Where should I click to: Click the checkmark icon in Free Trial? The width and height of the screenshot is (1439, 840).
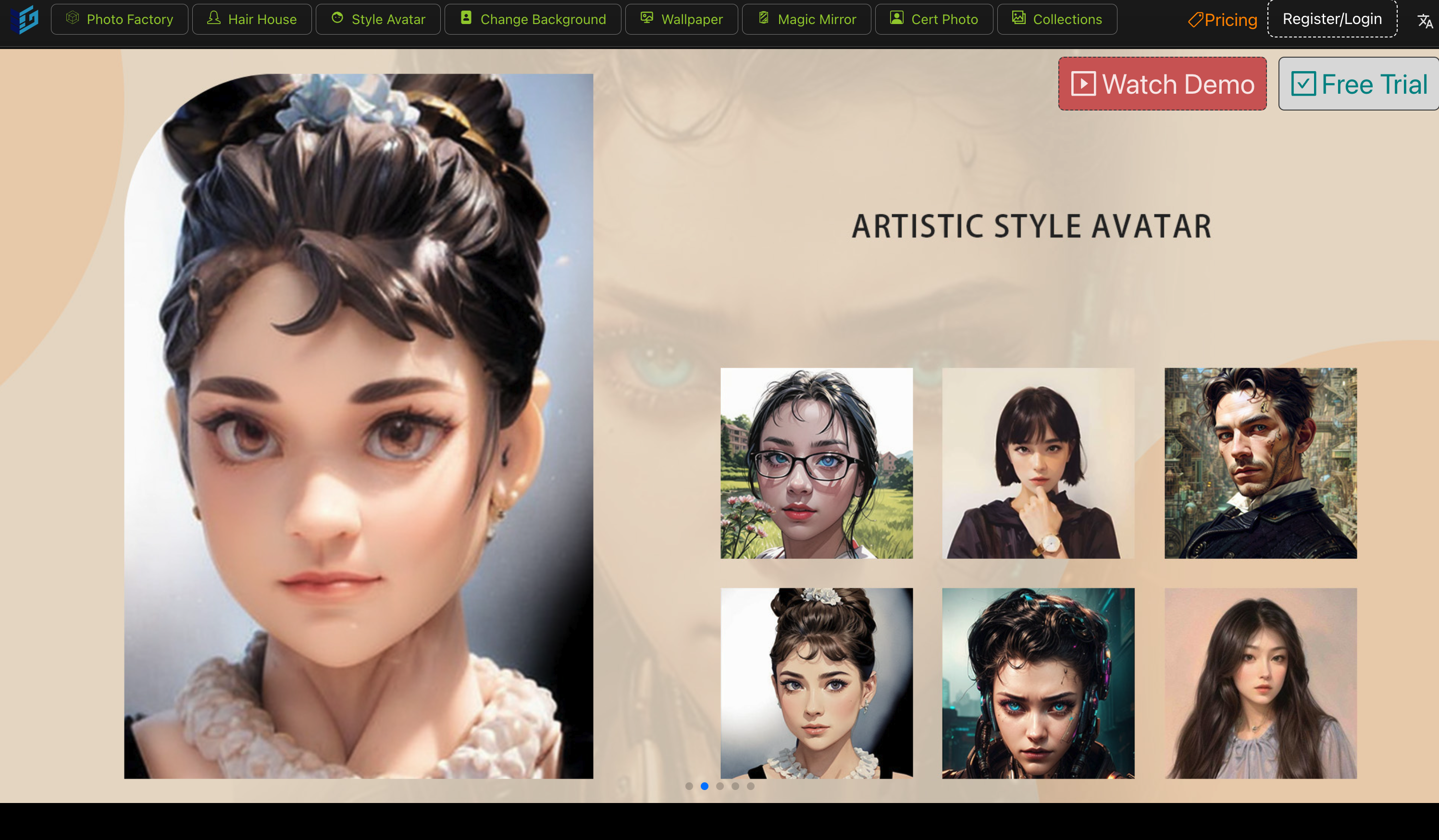(1303, 84)
